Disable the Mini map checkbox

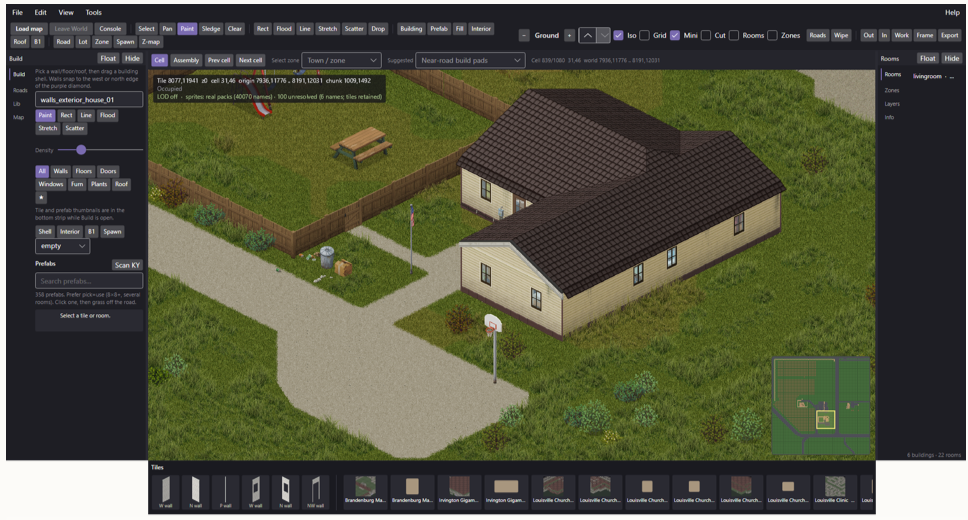pyautogui.click(x=675, y=35)
